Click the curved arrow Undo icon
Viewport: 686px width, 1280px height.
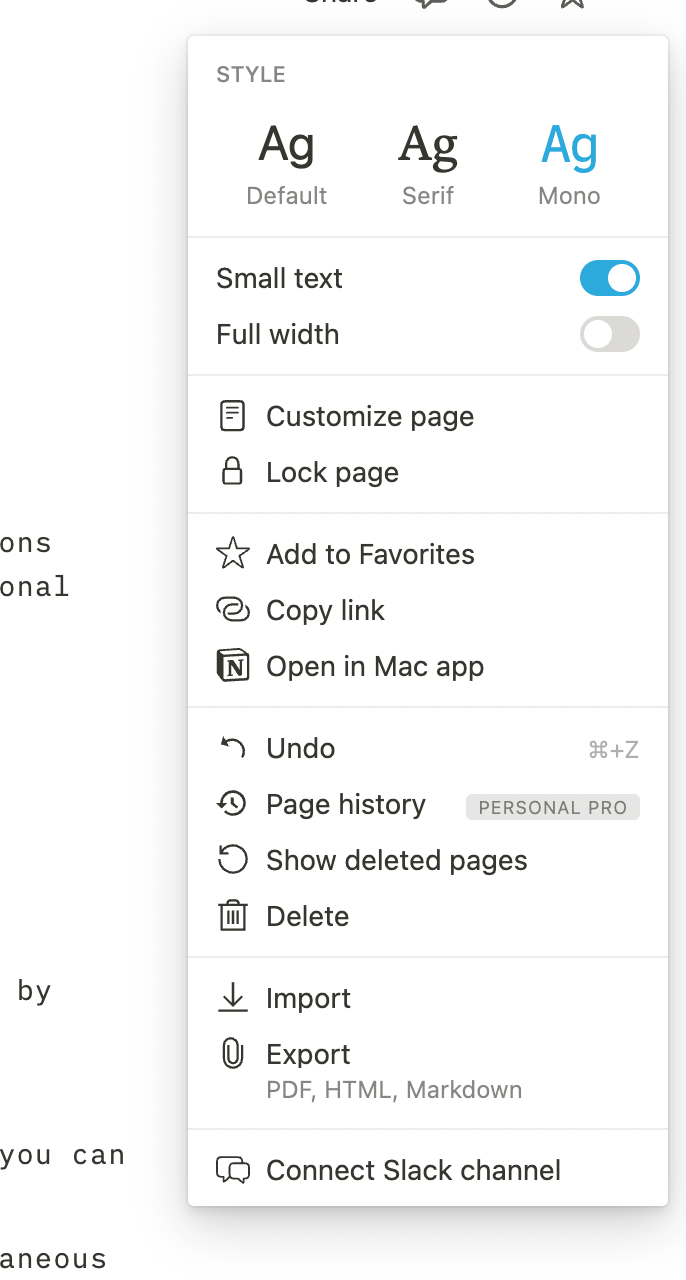[x=232, y=747]
